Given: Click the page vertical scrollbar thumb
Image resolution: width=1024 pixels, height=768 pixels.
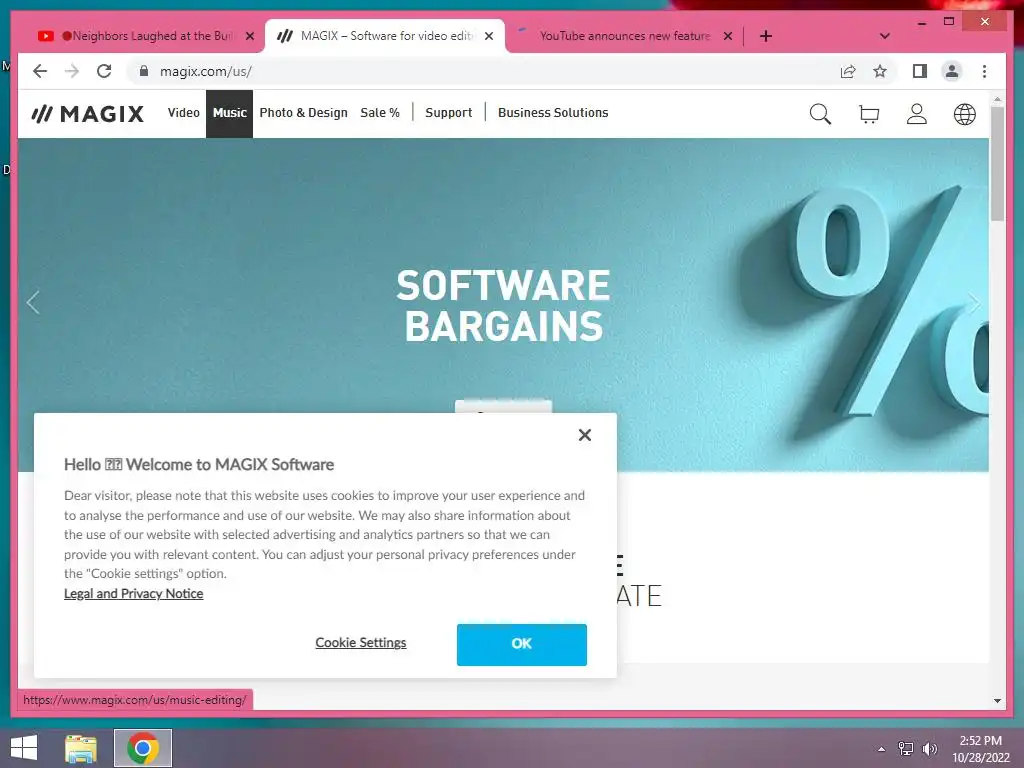Looking at the screenshot, I should click(x=997, y=163).
